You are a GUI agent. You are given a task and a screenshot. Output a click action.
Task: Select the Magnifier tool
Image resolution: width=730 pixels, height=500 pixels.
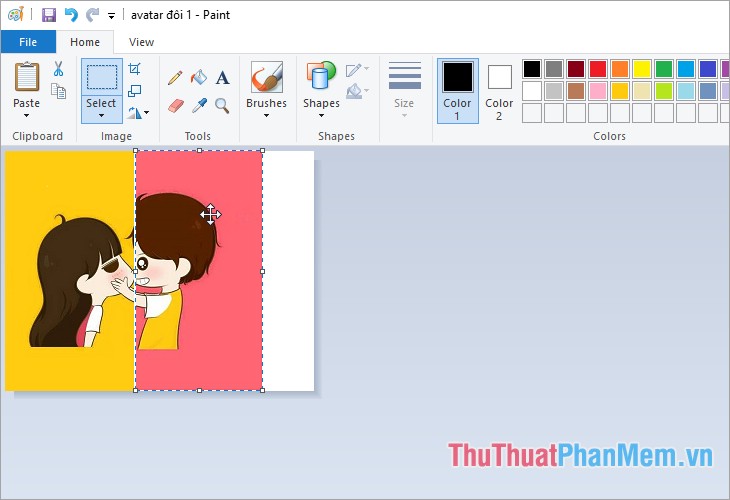pyautogui.click(x=222, y=106)
